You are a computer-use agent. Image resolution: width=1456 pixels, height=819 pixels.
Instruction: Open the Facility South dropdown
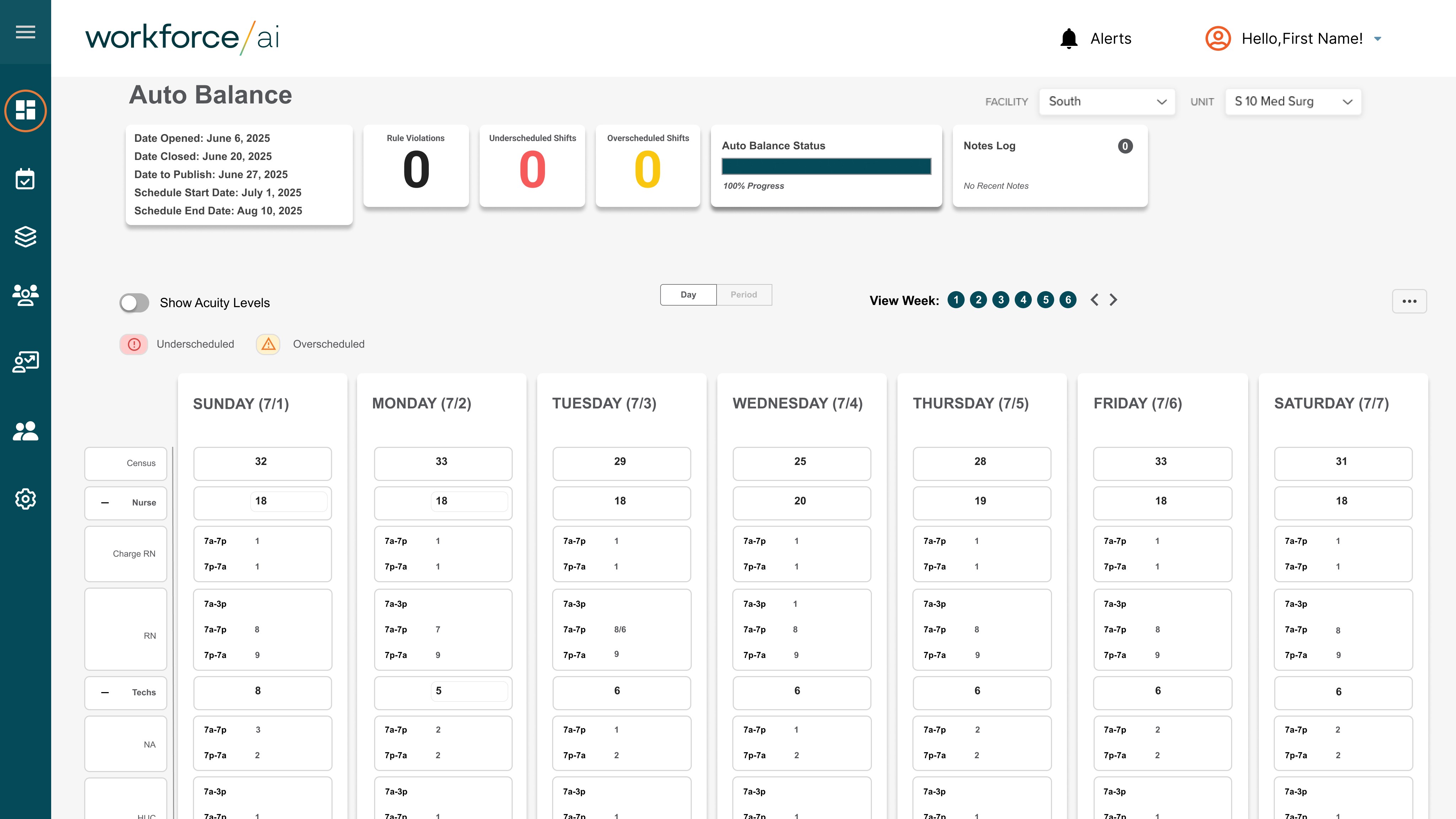(1107, 102)
